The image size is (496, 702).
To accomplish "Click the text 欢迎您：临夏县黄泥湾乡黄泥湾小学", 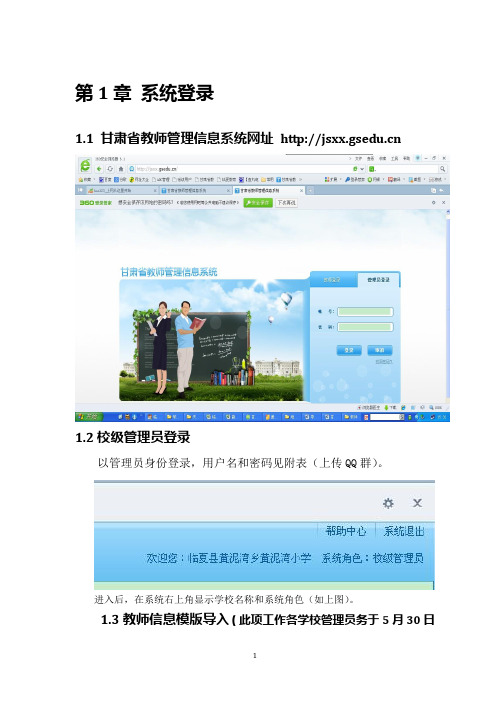I will point(229,558).
